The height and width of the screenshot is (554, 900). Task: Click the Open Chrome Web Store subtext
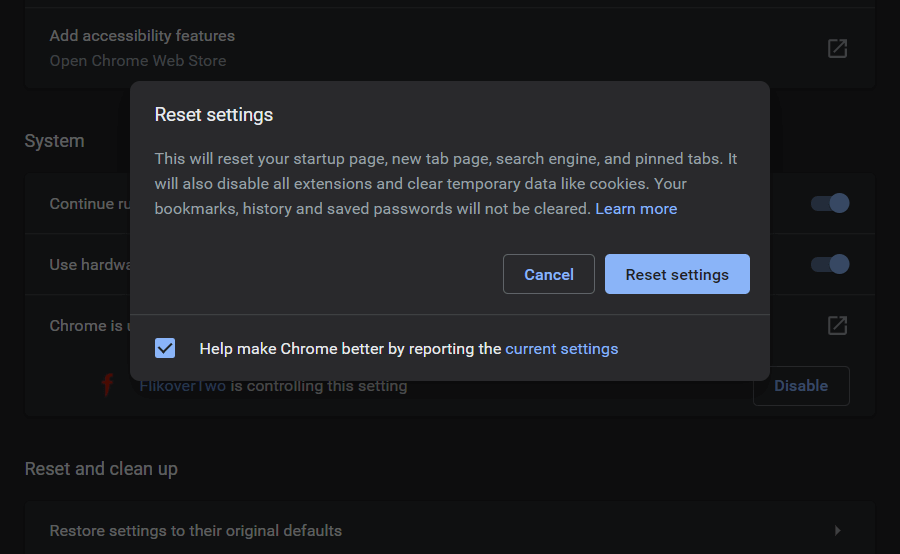pos(138,61)
